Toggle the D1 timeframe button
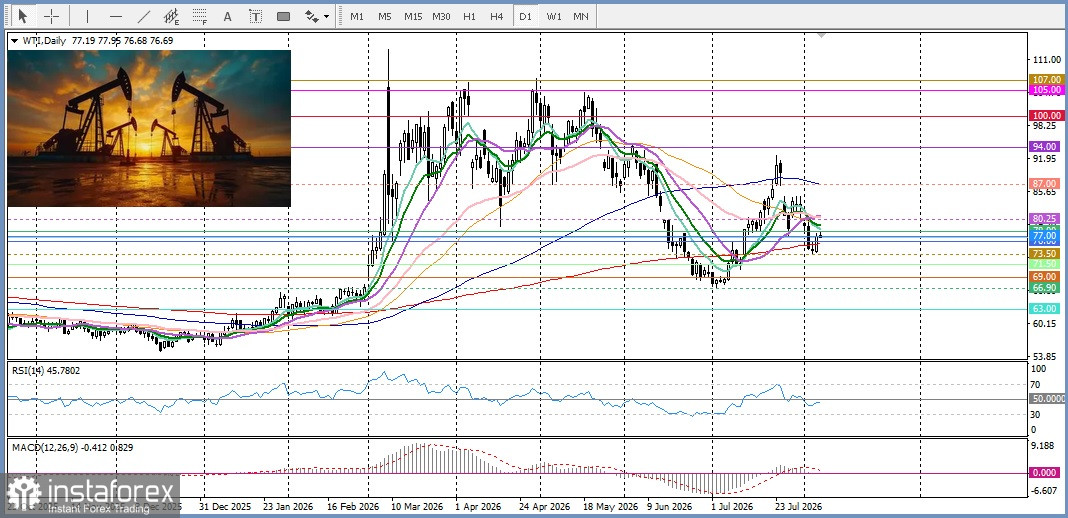Screen dimensions: 1068x518 tap(524, 16)
